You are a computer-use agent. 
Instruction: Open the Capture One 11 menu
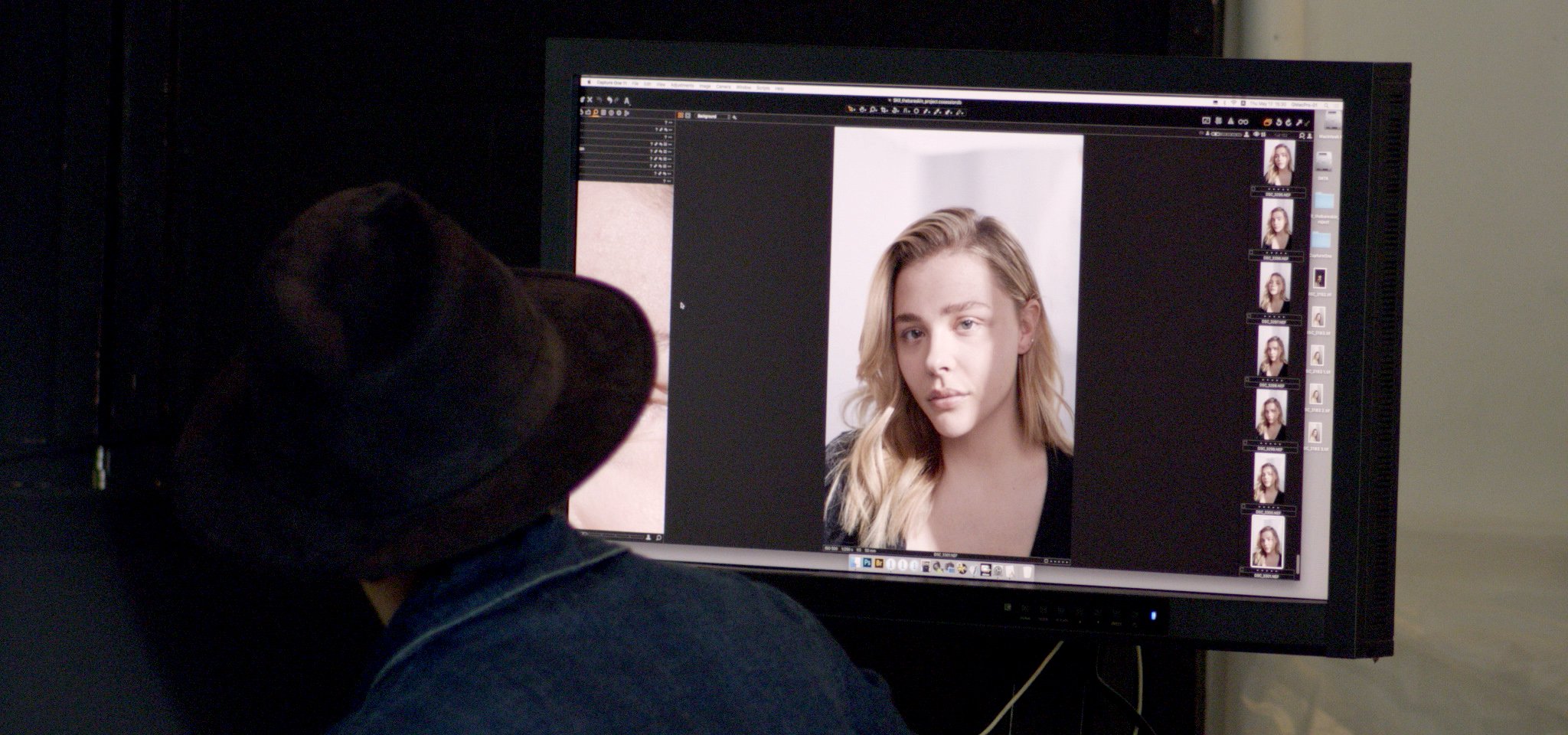611,83
